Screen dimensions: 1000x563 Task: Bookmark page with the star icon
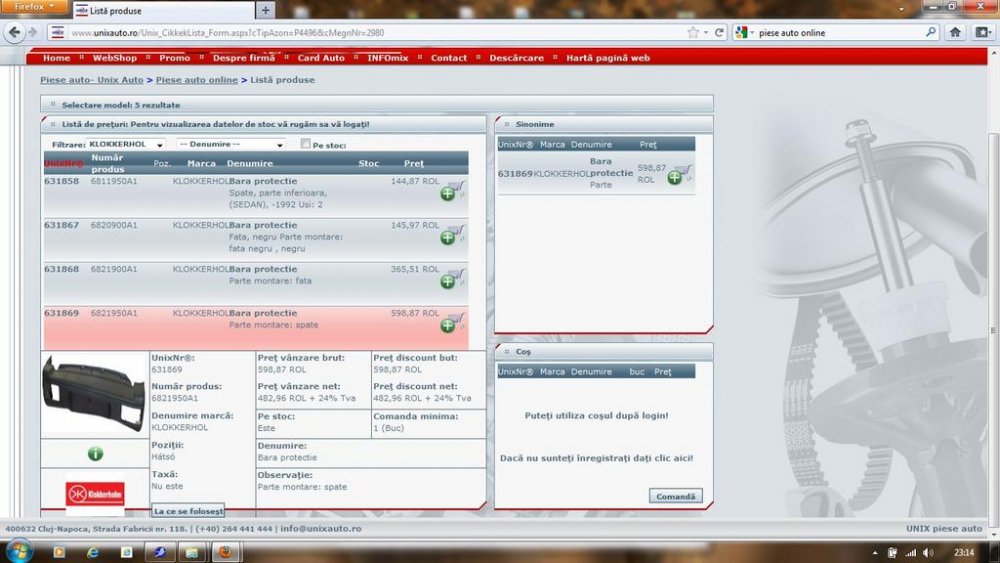(x=693, y=32)
